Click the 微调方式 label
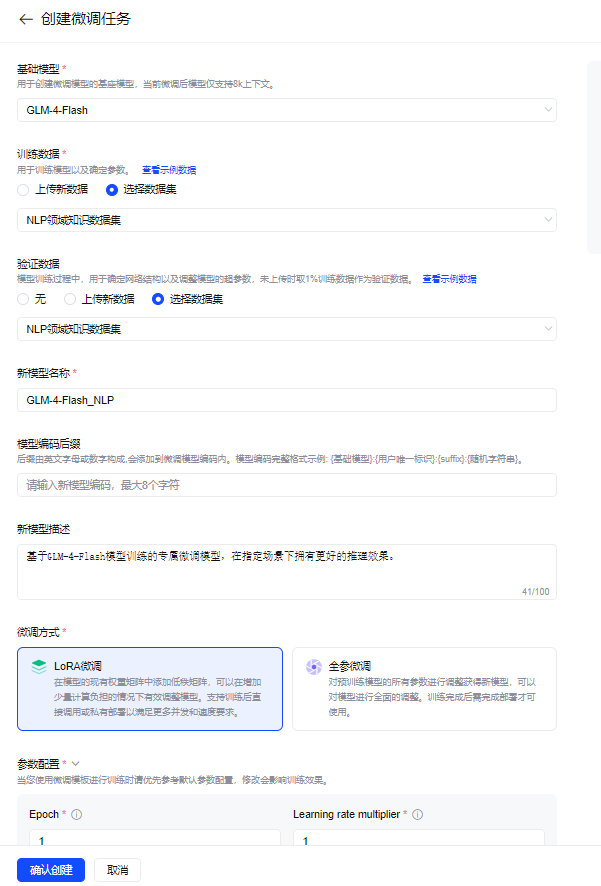The height and width of the screenshot is (886, 601). coord(38,632)
